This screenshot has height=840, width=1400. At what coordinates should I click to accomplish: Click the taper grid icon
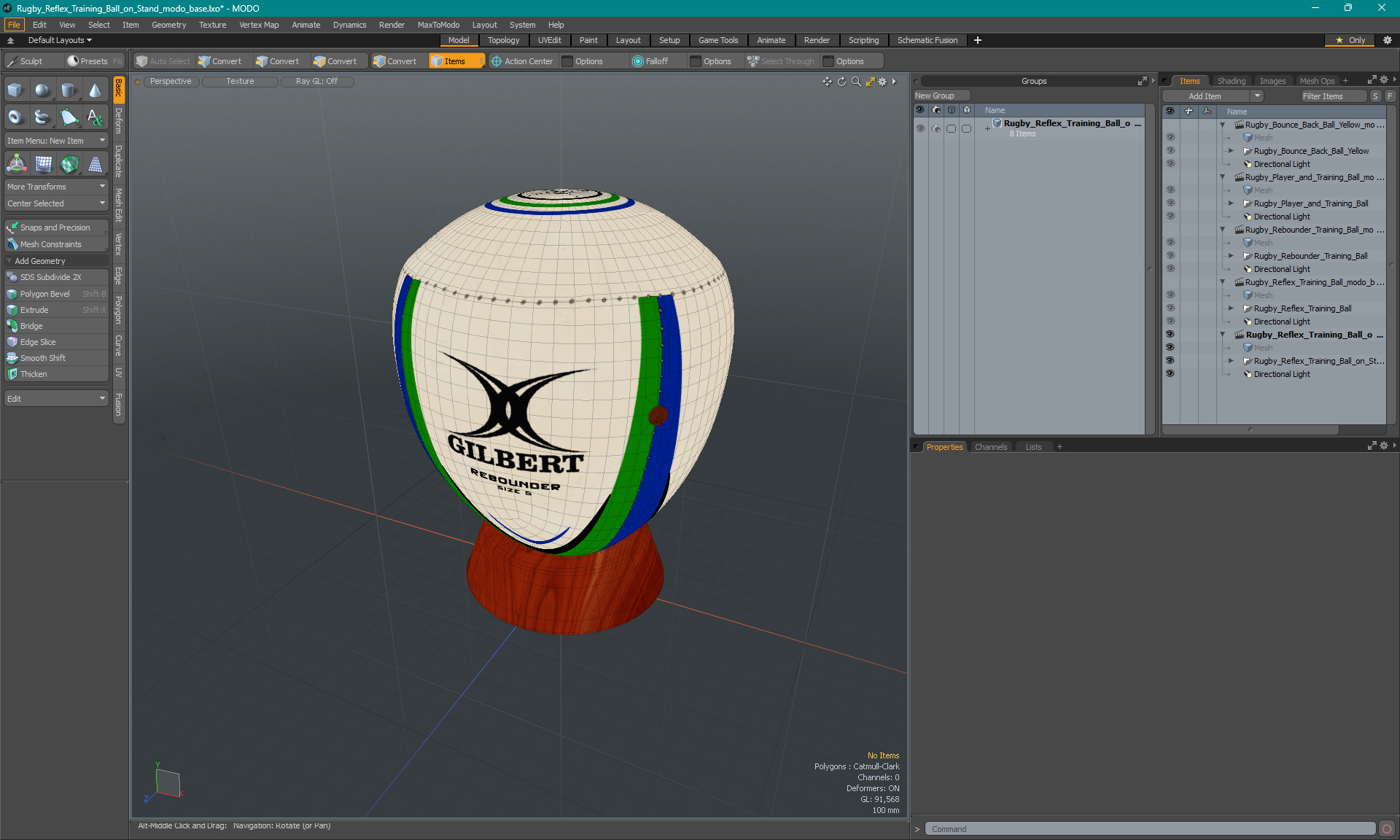(96, 164)
